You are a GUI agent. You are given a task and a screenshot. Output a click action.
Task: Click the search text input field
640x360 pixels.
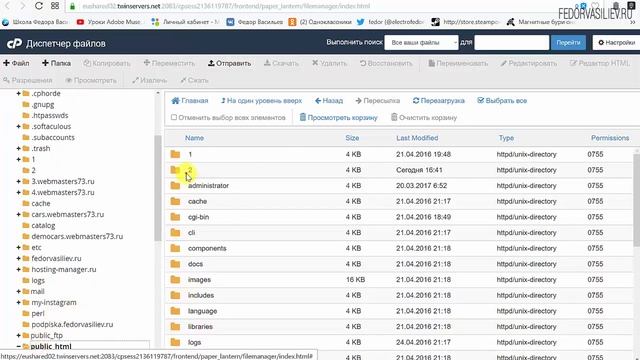pyautogui.click(x=511, y=42)
